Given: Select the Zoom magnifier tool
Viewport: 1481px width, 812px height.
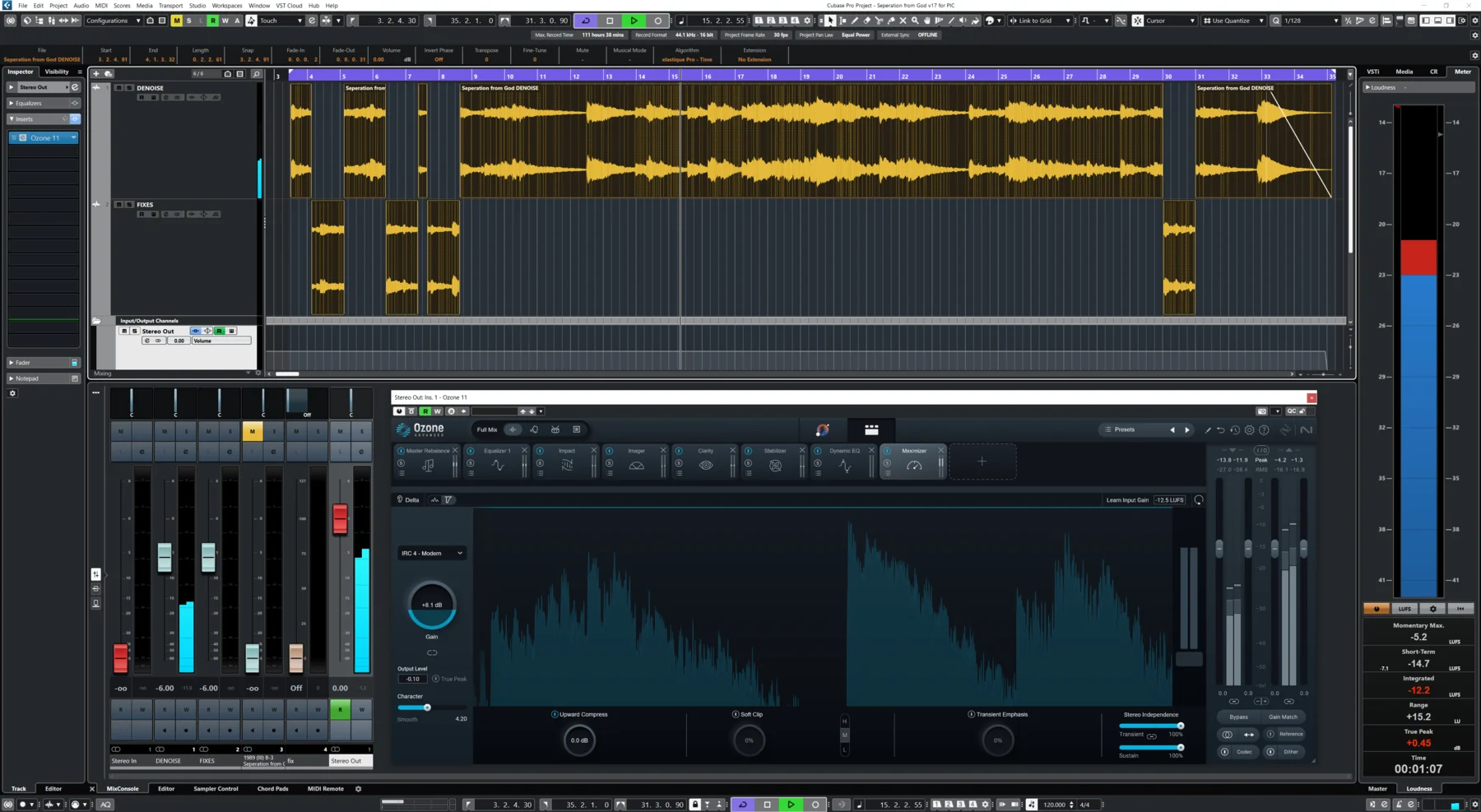Looking at the screenshot, I should (x=915, y=21).
